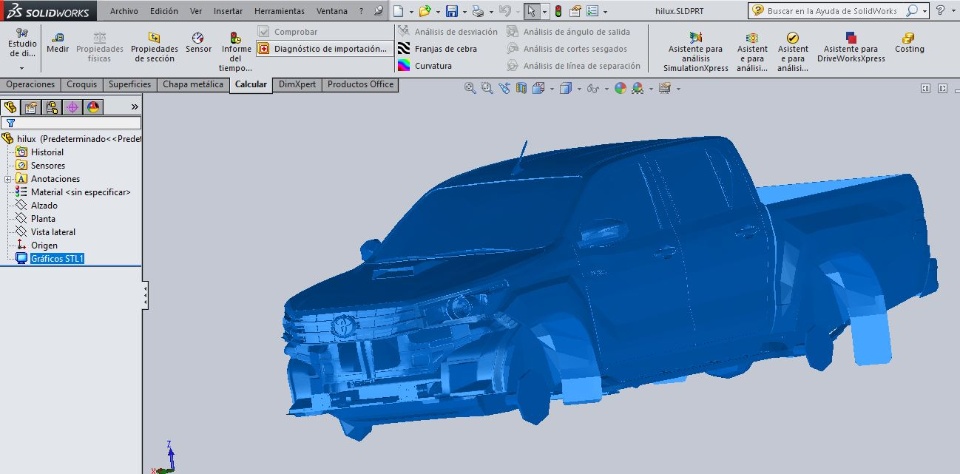
Task: Open the Medir measurement tool
Action: pos(58,43)
